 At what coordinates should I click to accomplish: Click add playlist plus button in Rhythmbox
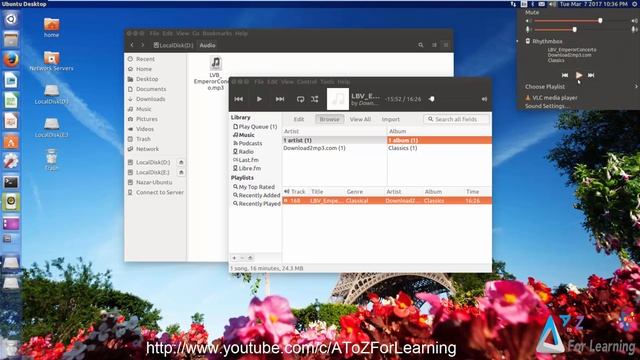tap(234, 258)
